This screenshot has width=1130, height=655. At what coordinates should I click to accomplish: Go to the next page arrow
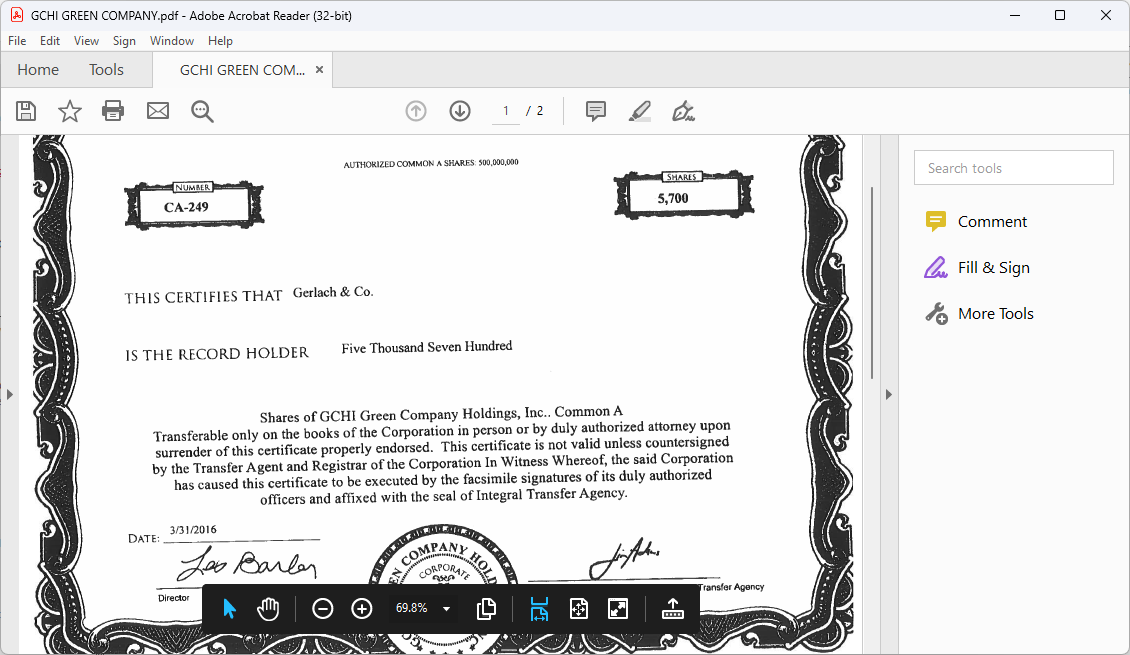pyautogui.click(x=460, y=111)
